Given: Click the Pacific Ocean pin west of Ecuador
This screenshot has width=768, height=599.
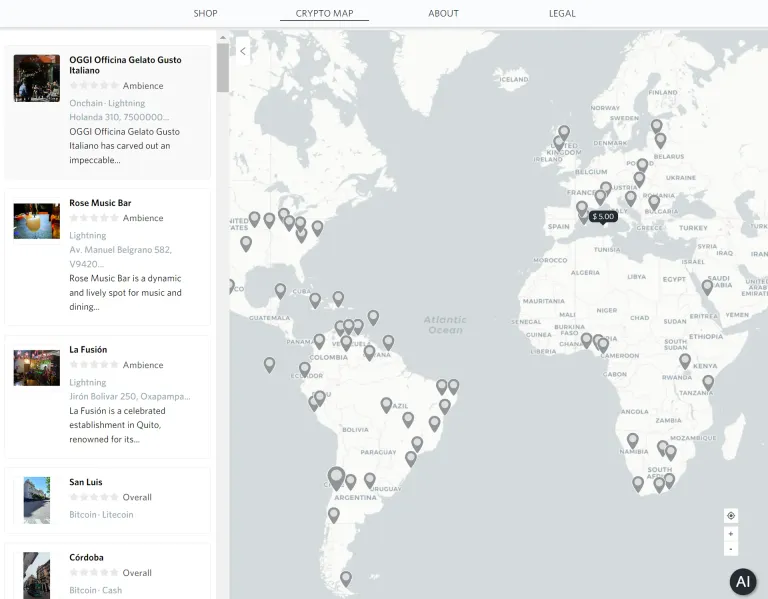Looking at the screenshot, I should coord(269,365).
